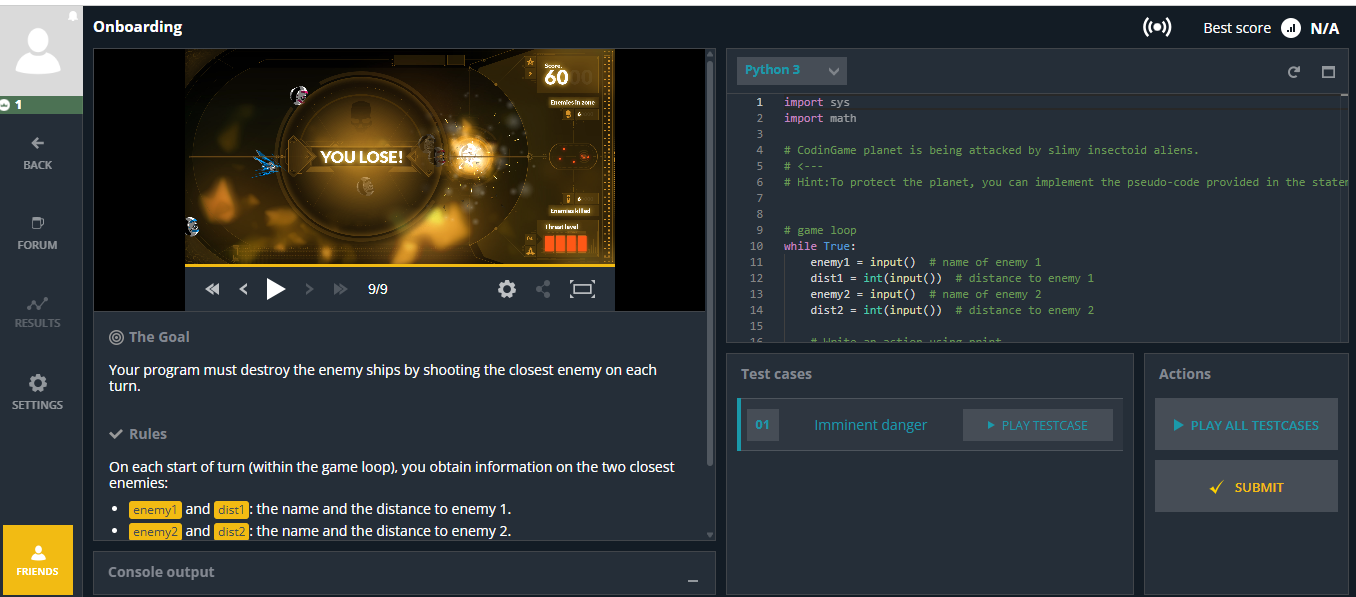The width and height of the screenshot is (1356, 597).
Task: Enter fullscreen replay view
Action: click(x=582, y=289)
